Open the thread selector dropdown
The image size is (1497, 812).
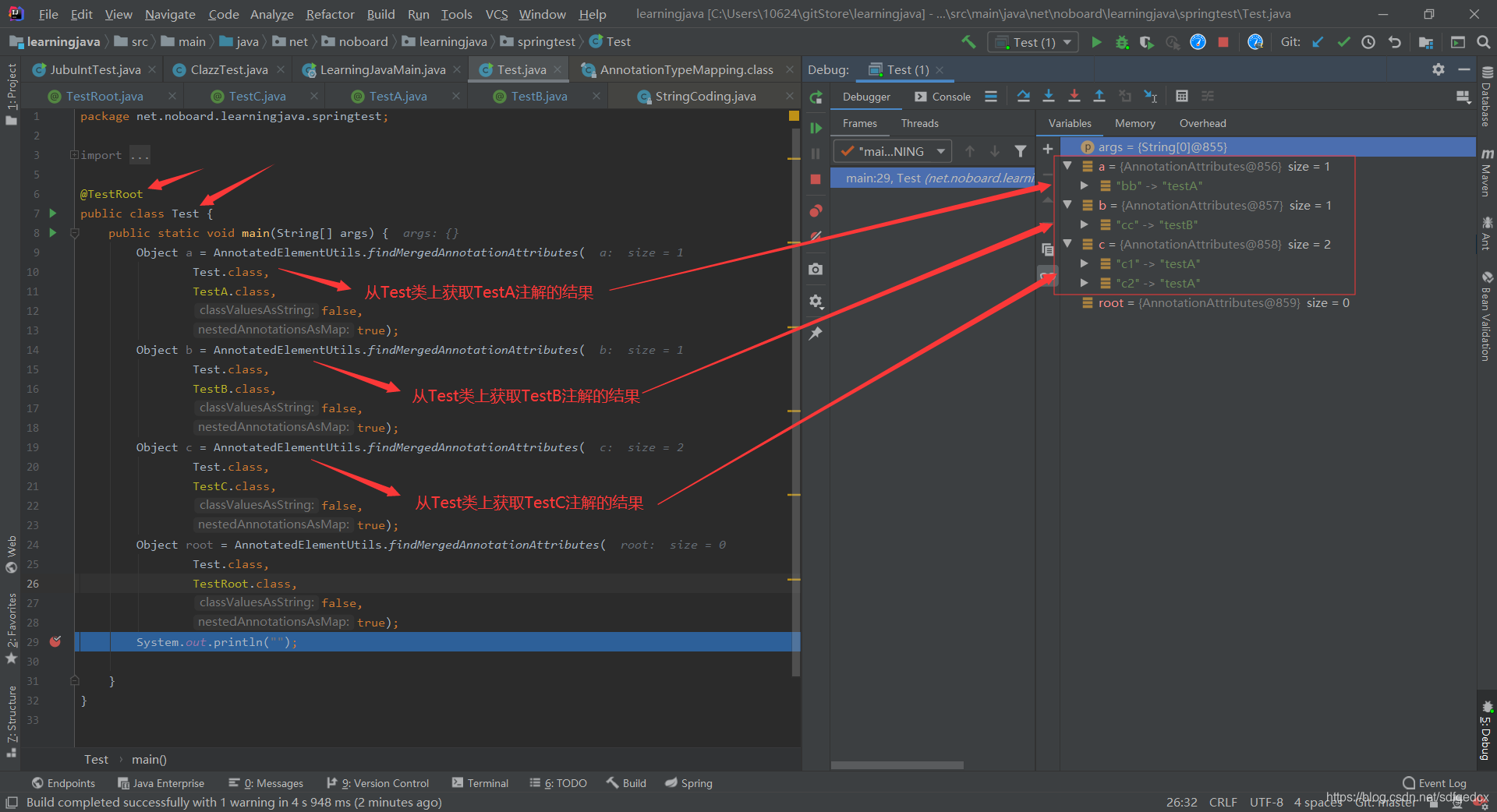(893, 151)
